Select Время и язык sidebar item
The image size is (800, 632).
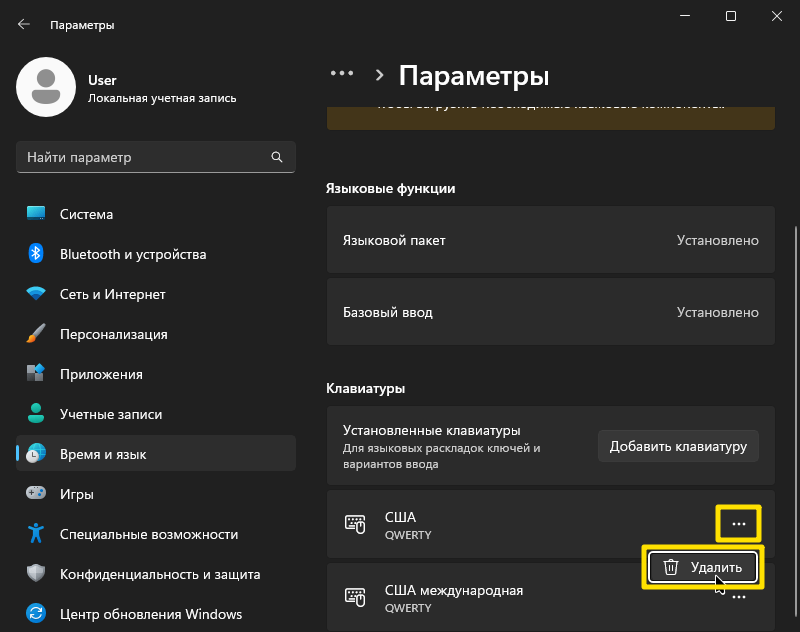click(x=103, y=454)
